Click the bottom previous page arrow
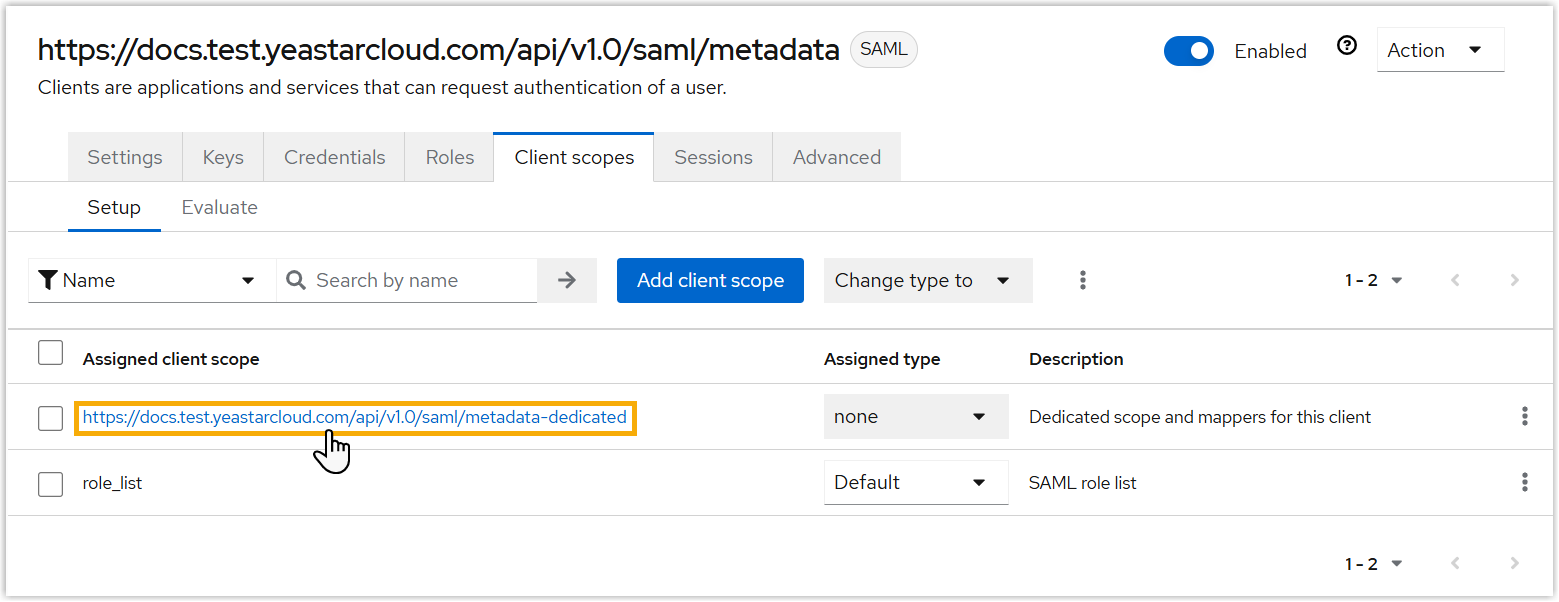This screenshot has height=602, width=1559. [1456, 564]
